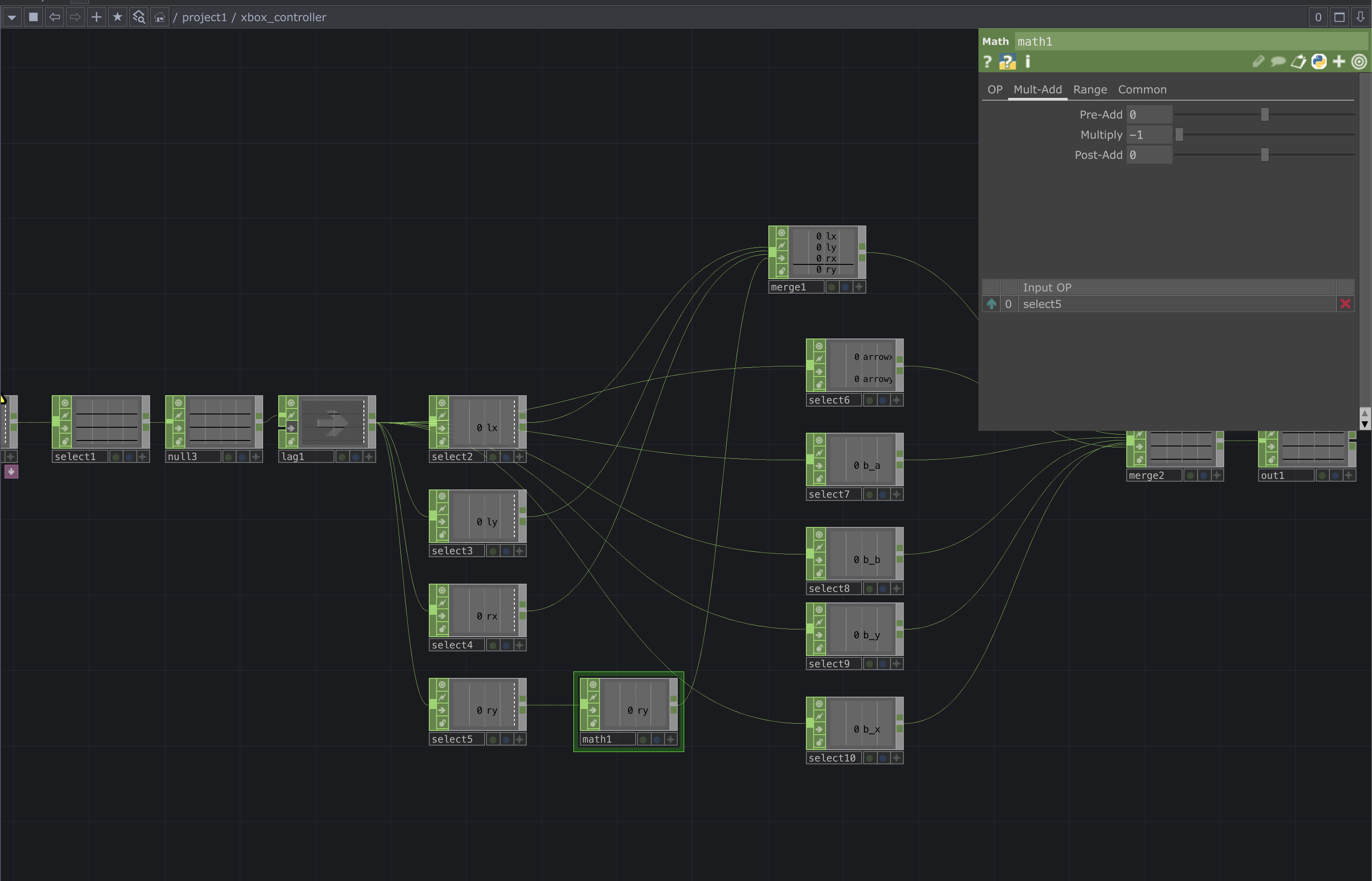Open Python help icon in parameter panel

[x=1007, y=62]
